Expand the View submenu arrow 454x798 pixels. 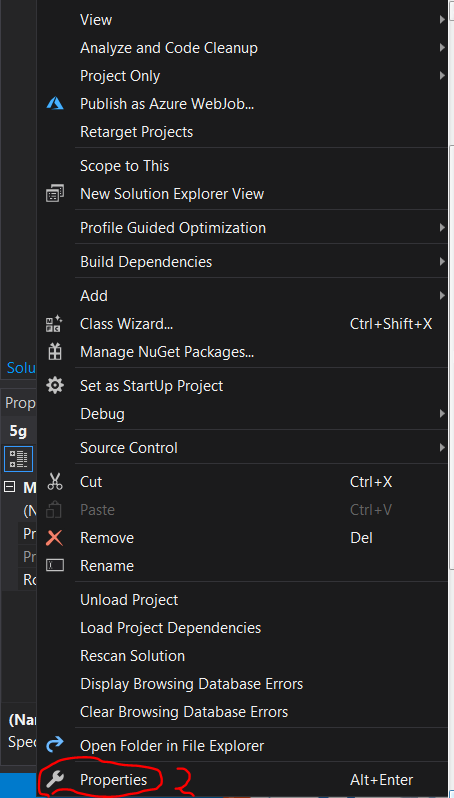click(442, 19)
